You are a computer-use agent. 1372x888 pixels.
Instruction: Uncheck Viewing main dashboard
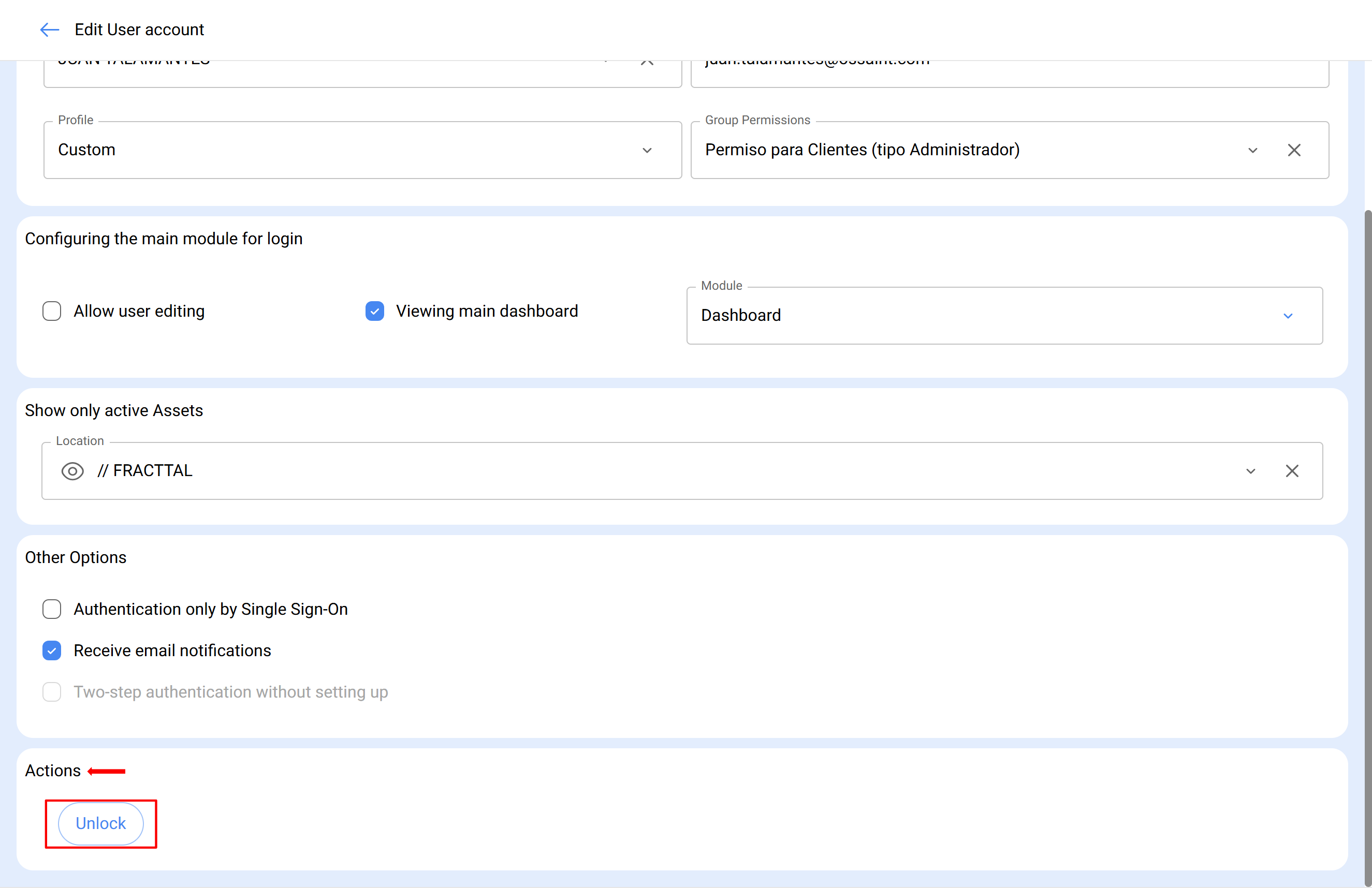pyautogui.click(x=375, y=310)
